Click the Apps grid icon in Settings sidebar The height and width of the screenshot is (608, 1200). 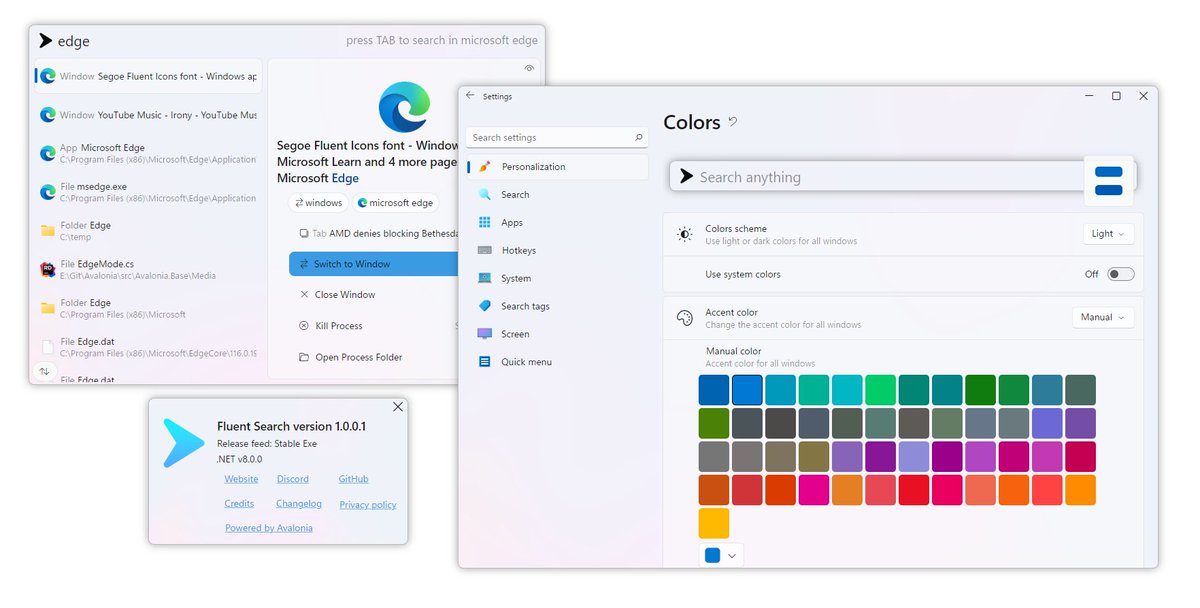[x=485, y=223]
